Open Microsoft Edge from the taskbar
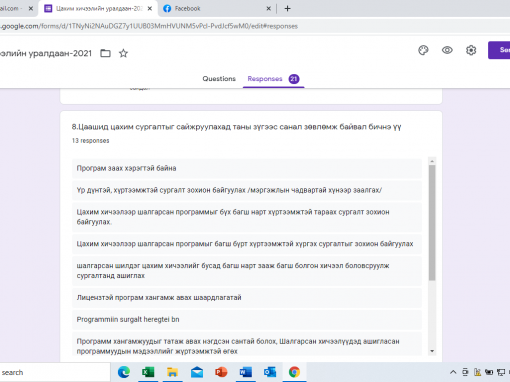The image size is (510, 382). 124,372
